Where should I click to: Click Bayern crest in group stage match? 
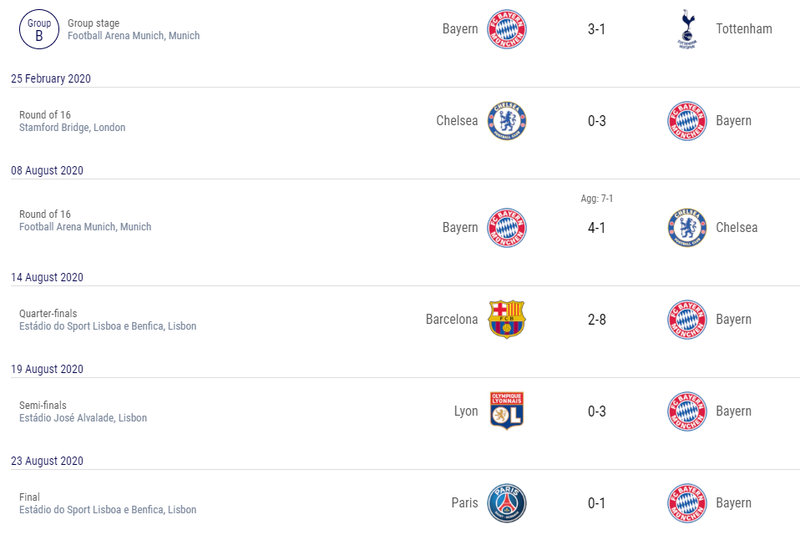pos(507,29)
